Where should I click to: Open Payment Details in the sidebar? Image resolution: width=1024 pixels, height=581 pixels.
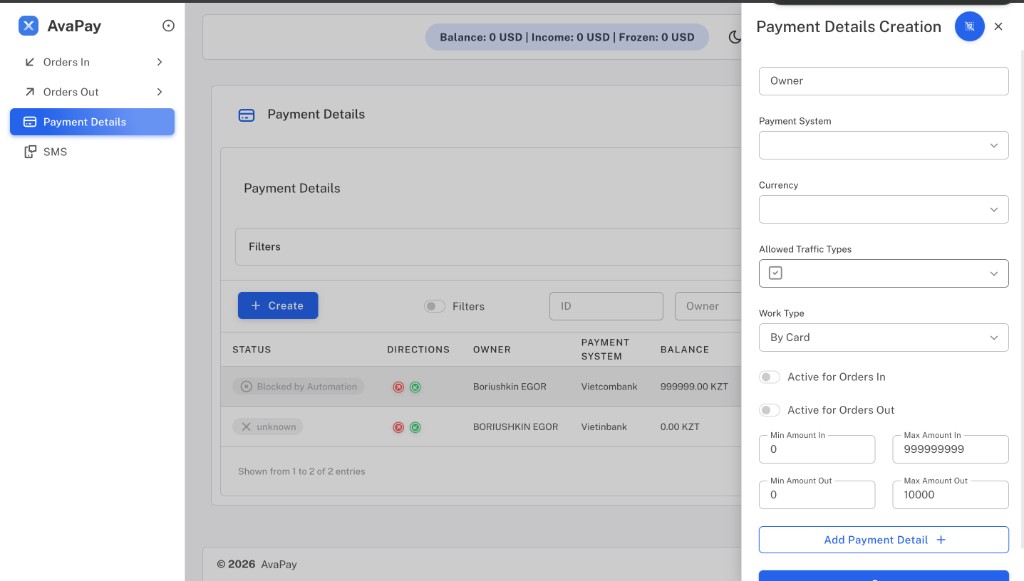pyautogui.click(x=92, y=122)
